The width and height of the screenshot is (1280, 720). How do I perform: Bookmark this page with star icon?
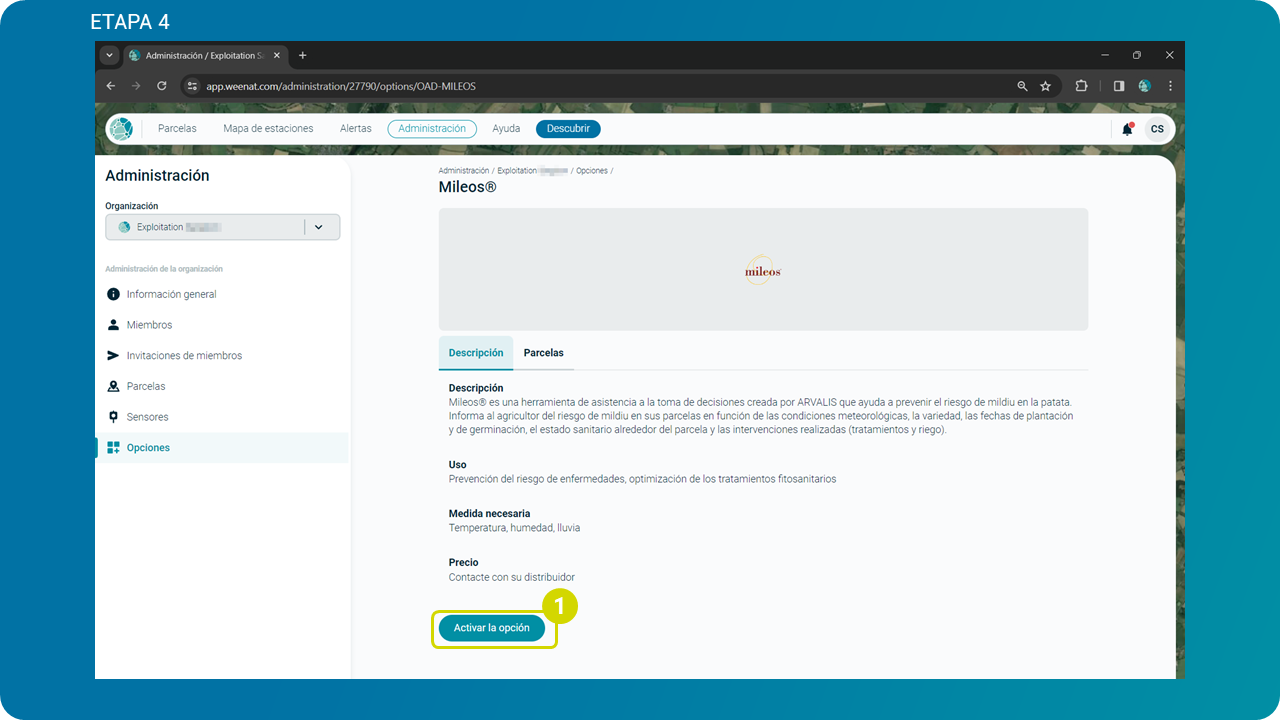[1045, 86]
